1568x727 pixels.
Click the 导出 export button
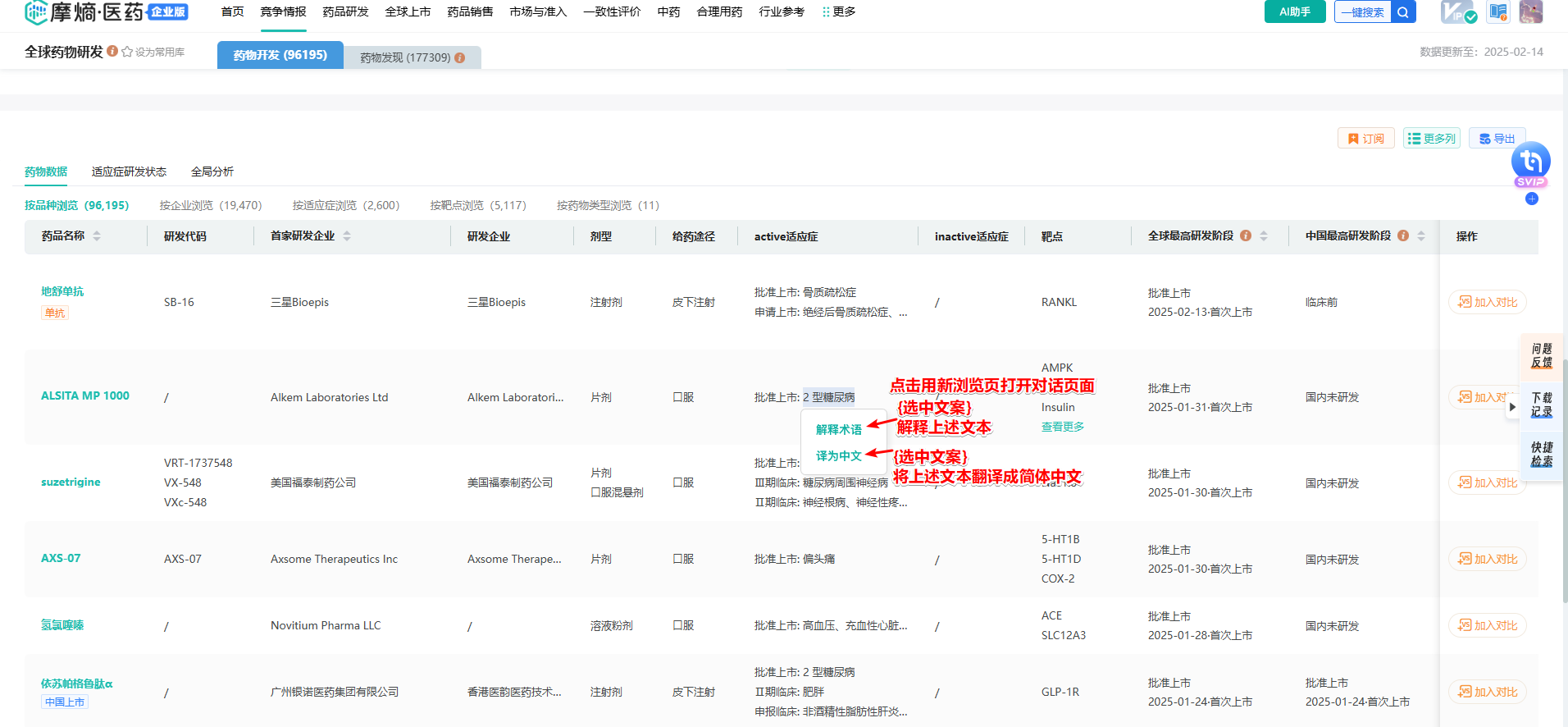pyautogui.click(x=1497, y=139)
